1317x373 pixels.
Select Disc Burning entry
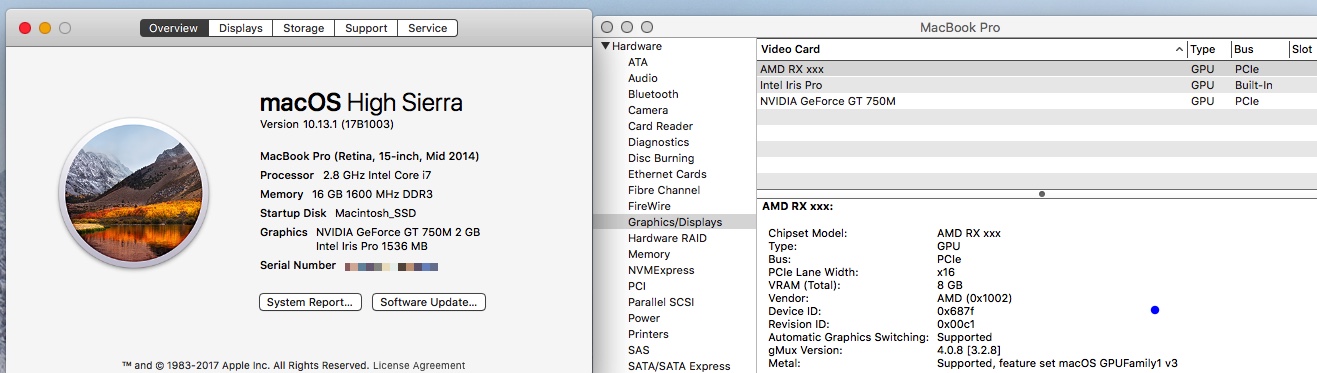[661, 158]
